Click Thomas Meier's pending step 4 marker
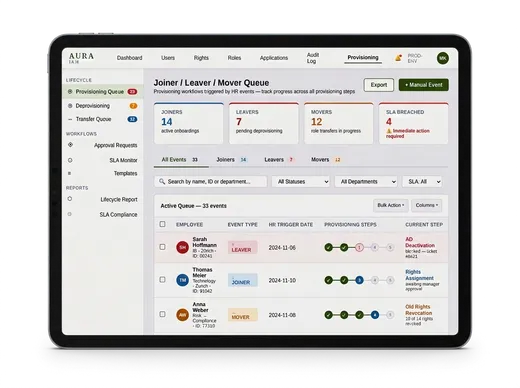Screen dimensions: 520x388 (x=375, y=280)
